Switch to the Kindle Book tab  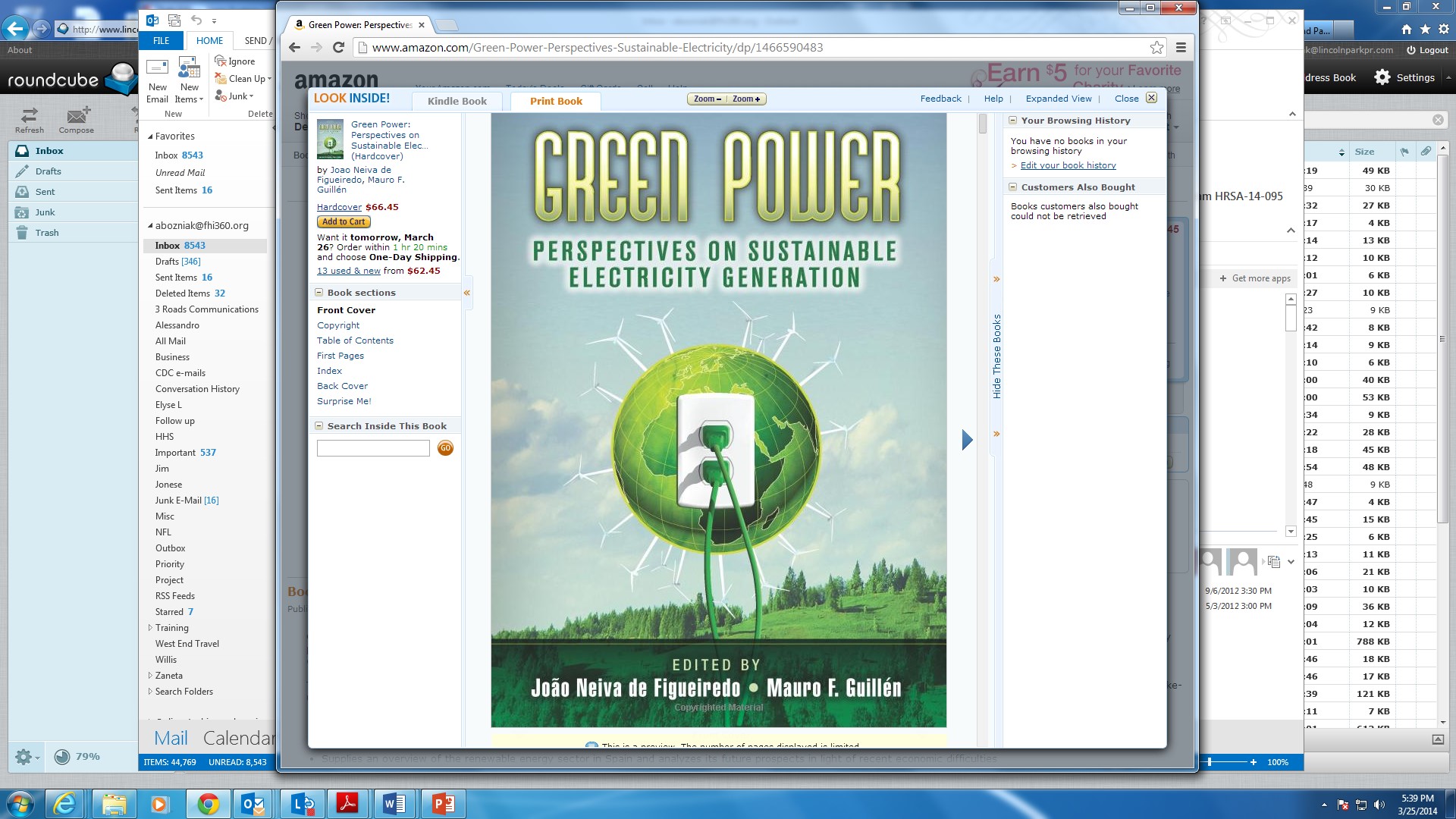click(x=457, y=101)
